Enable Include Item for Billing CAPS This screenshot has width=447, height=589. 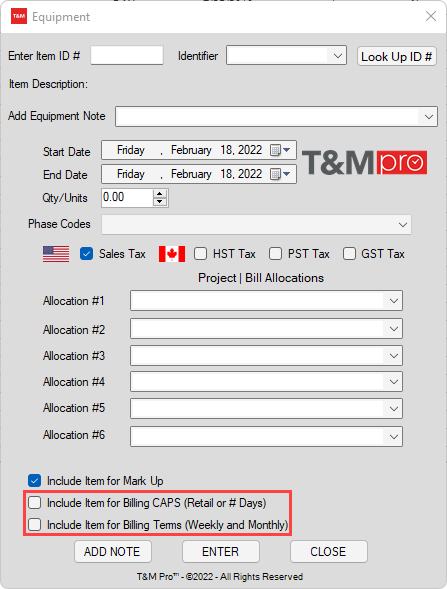pyautogui.click(x=35, y=503)
